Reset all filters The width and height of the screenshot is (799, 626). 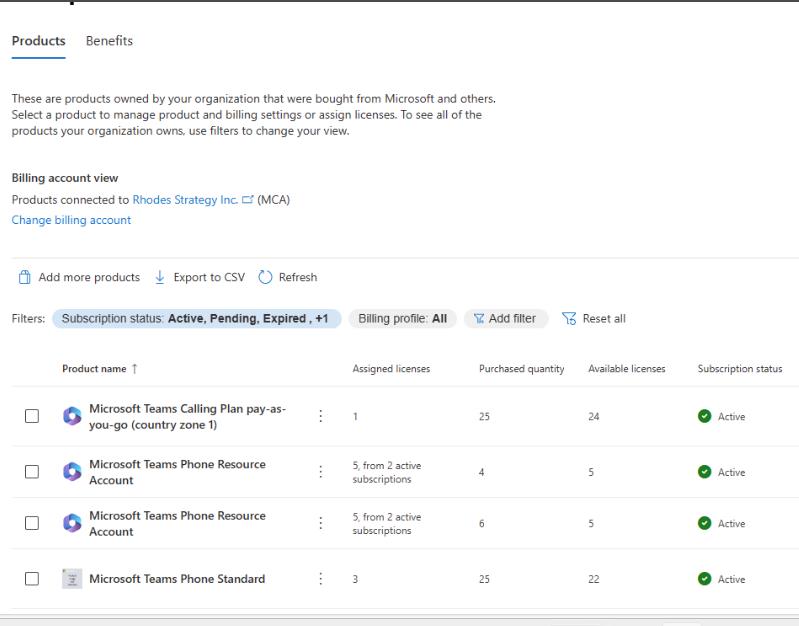pos(594,319)
